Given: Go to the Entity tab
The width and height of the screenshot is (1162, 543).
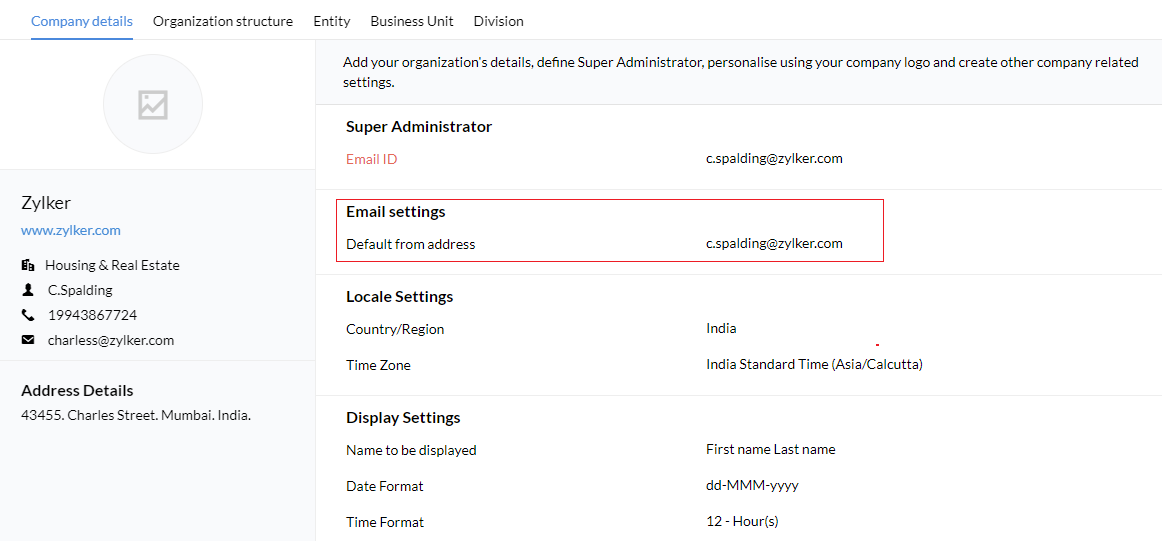Looking at the screenshot, I should point(332,21).
